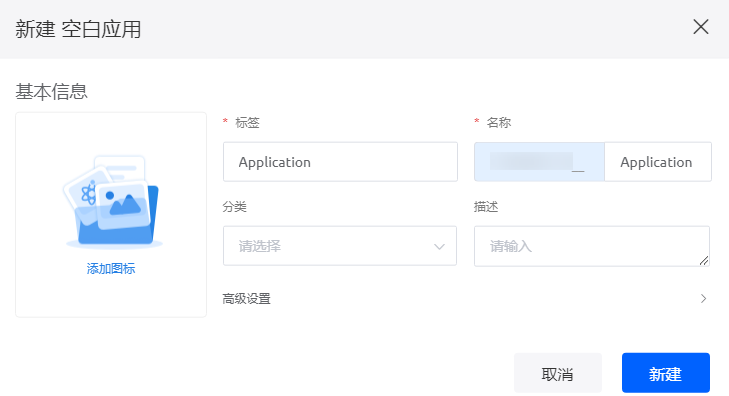The width and height of the screenshot is (729, 396).
Task: Click the 描述 field label
Action: point(486,207)
